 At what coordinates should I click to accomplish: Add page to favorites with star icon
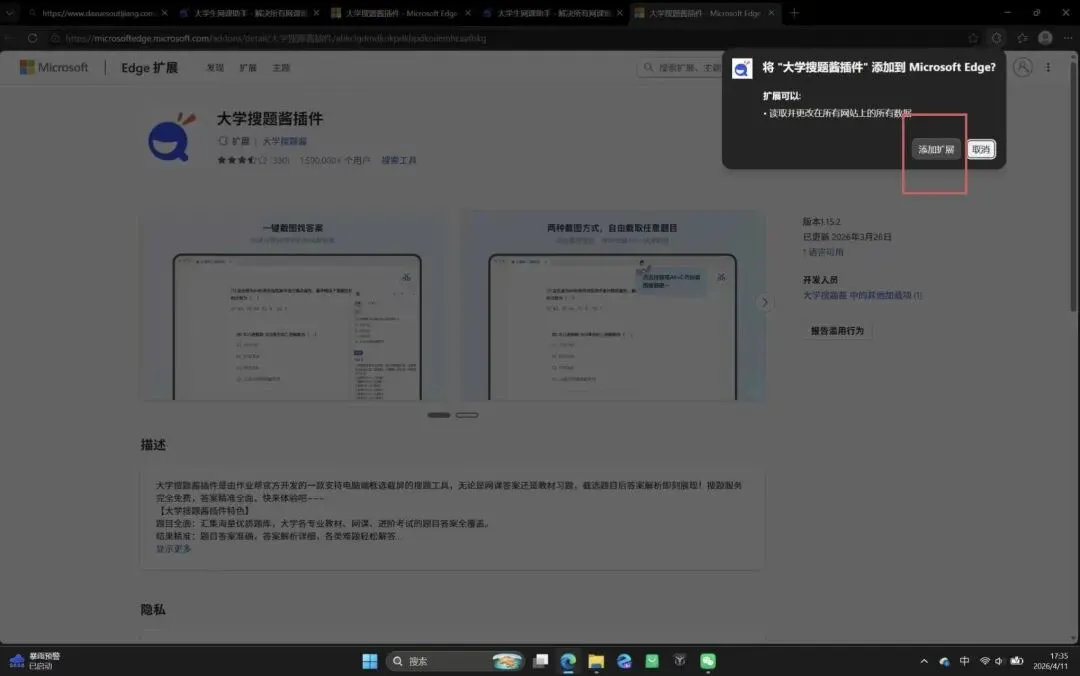973,39
